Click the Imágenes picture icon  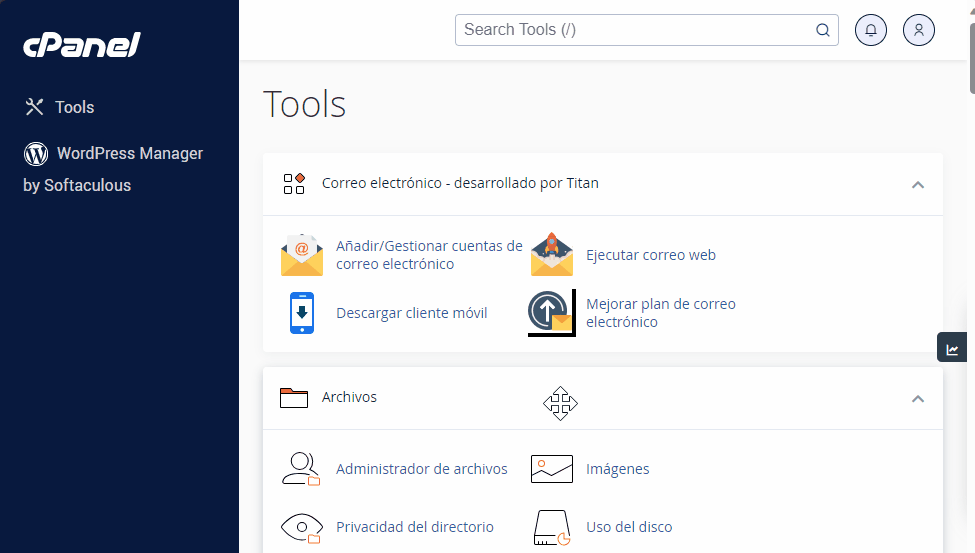coord(552,469)
